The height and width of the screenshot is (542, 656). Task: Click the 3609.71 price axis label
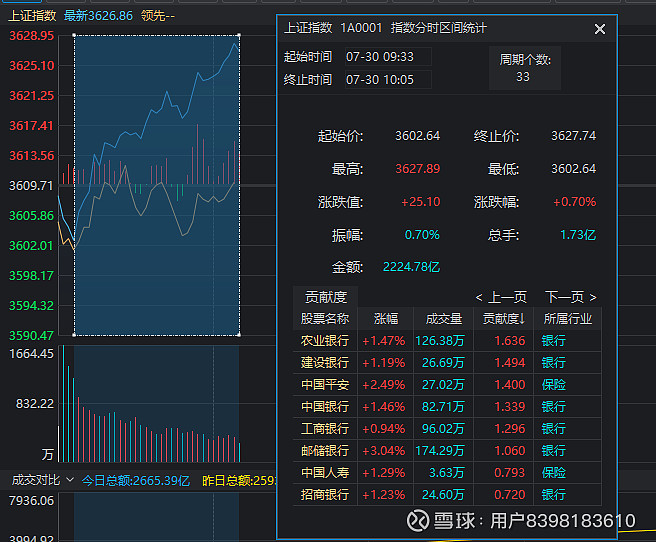pos(31,185)
